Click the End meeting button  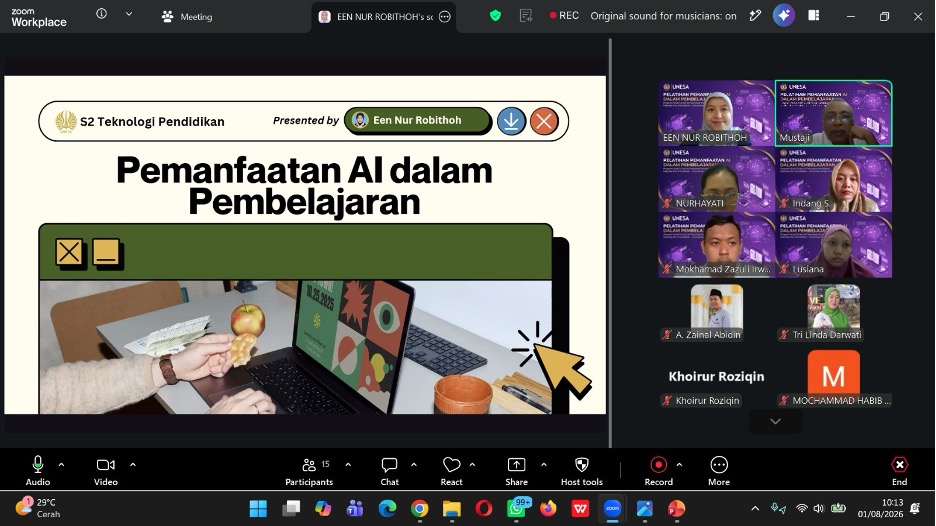[x=899, y=470]
